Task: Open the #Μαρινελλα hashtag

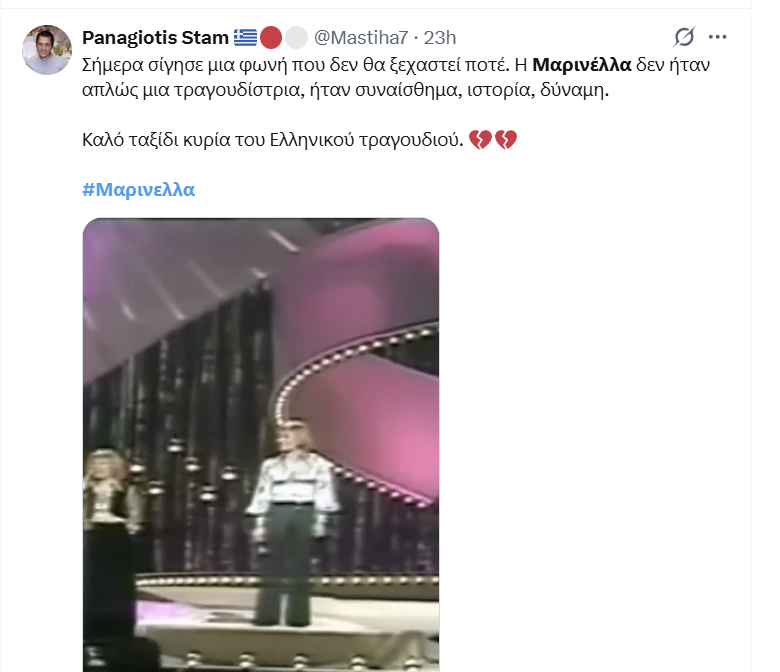Action: click(138, 189)
